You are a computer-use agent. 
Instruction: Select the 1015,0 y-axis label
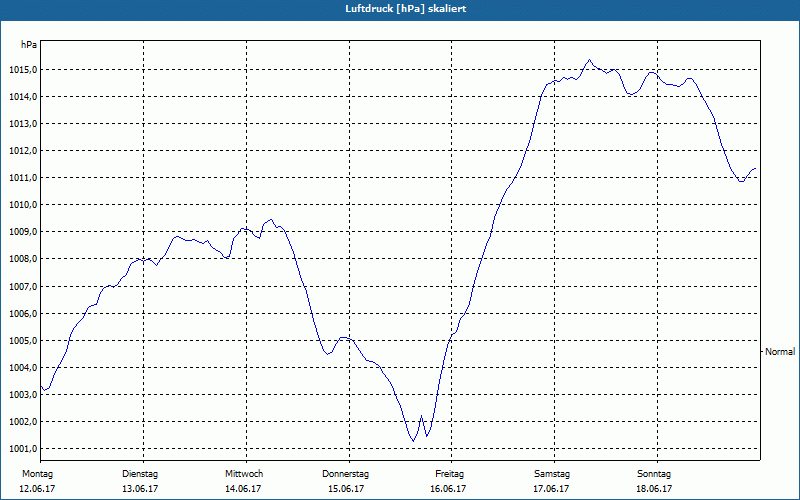pos(23,69)
